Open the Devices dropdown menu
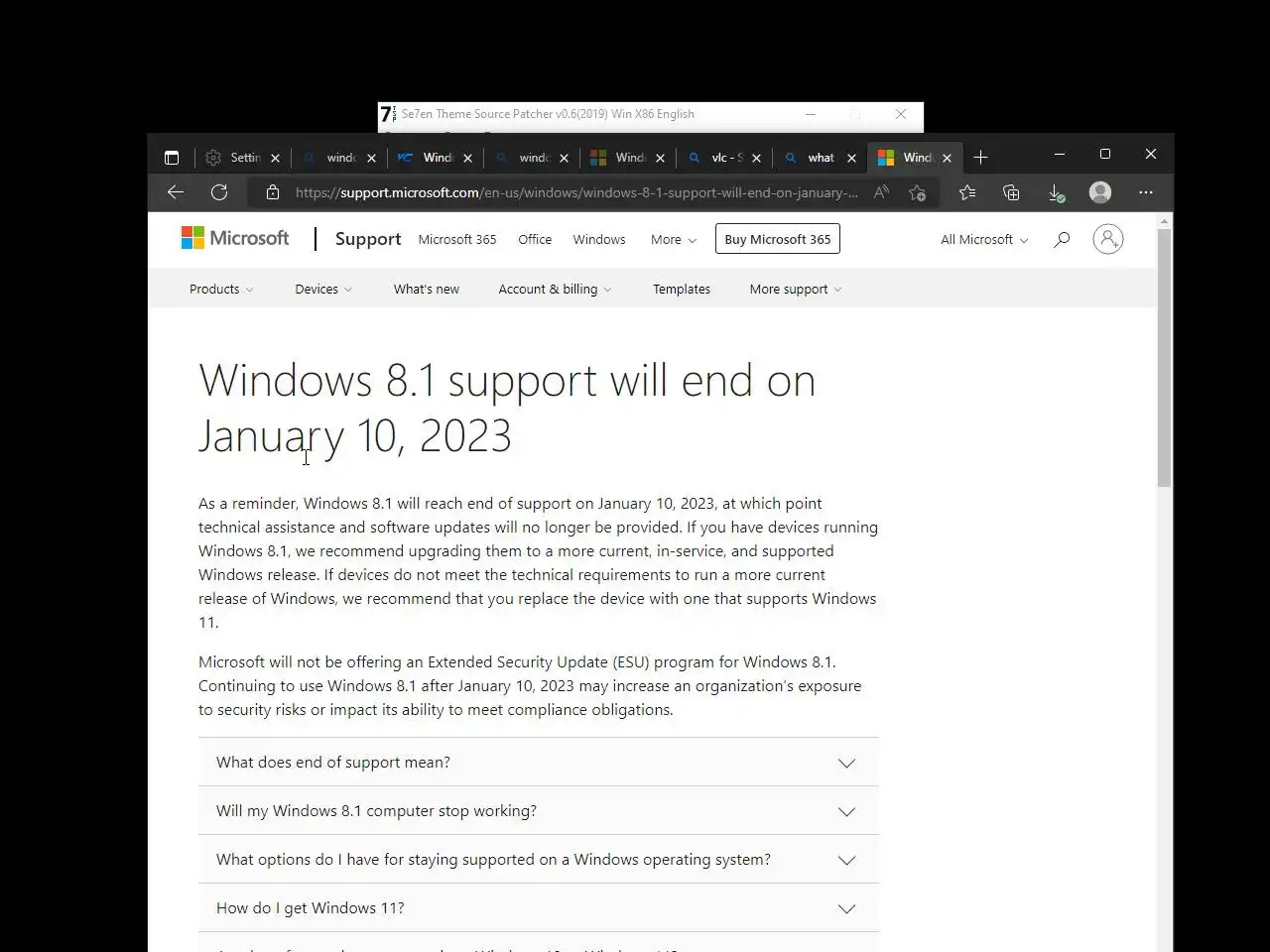The height and width of the screenshot is (952, 1270). point(323,289)
